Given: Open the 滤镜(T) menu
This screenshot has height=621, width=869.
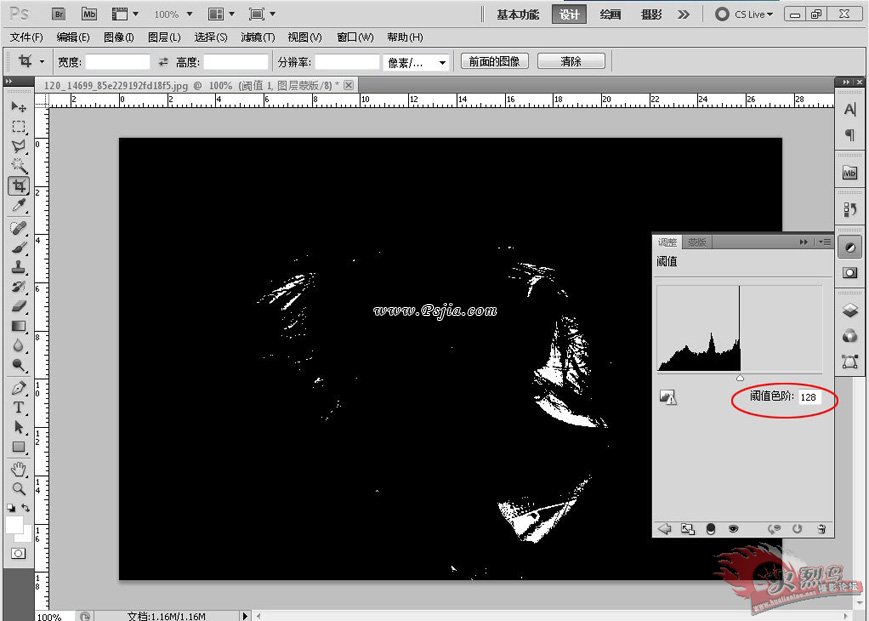Looking at the screenshot, I should [258, 37].
